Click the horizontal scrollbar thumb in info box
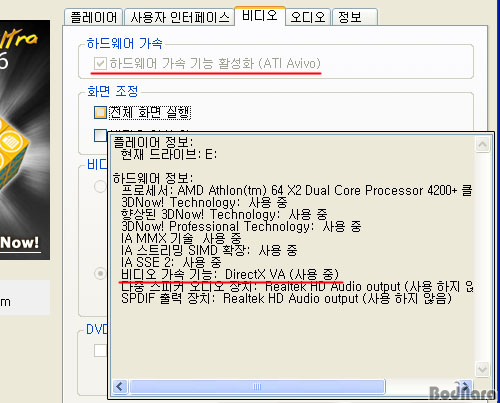Viewport: 500px width, 403px height. tap(257, 387)
